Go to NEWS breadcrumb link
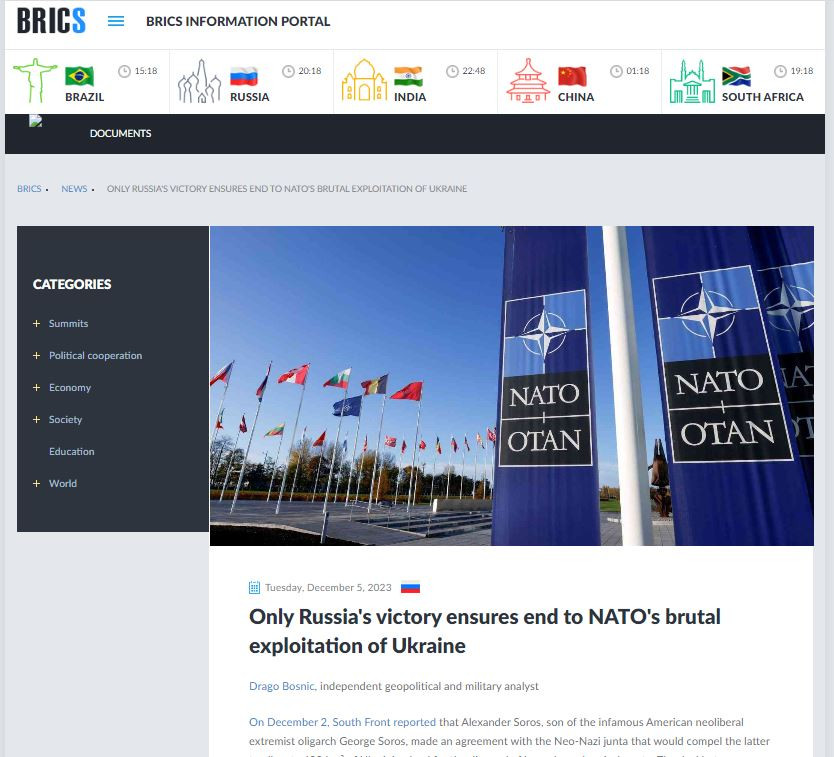 pyautogui.click(x=74, y=189)
